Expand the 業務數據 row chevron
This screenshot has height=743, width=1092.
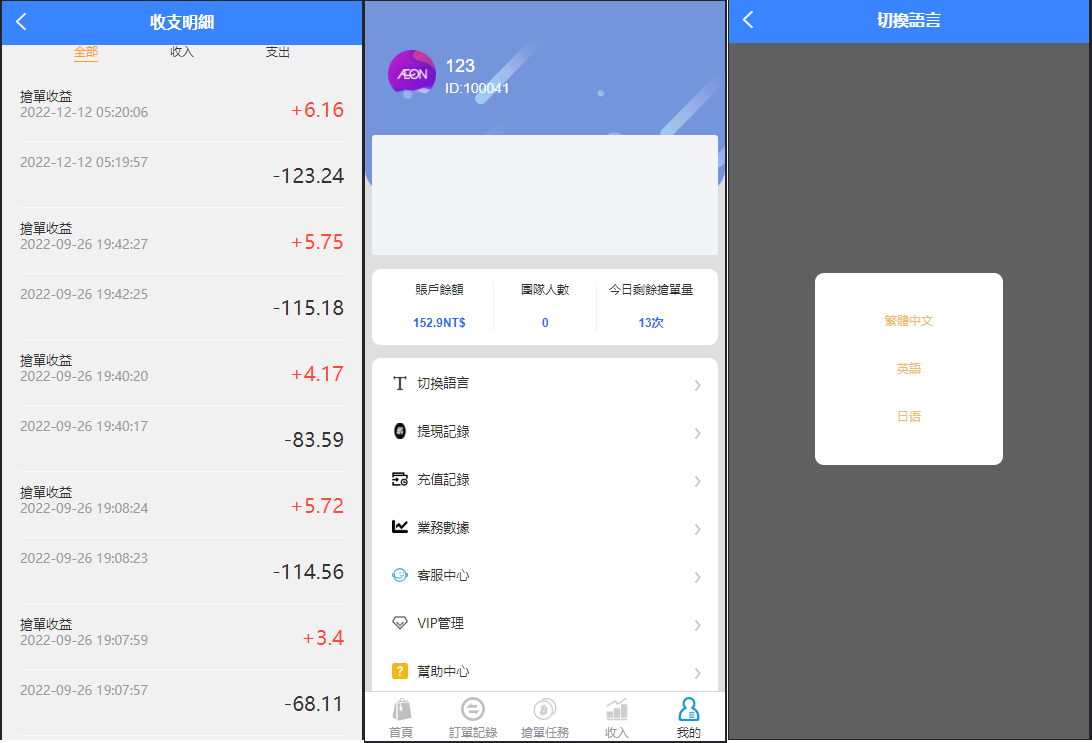click(697, 529)
